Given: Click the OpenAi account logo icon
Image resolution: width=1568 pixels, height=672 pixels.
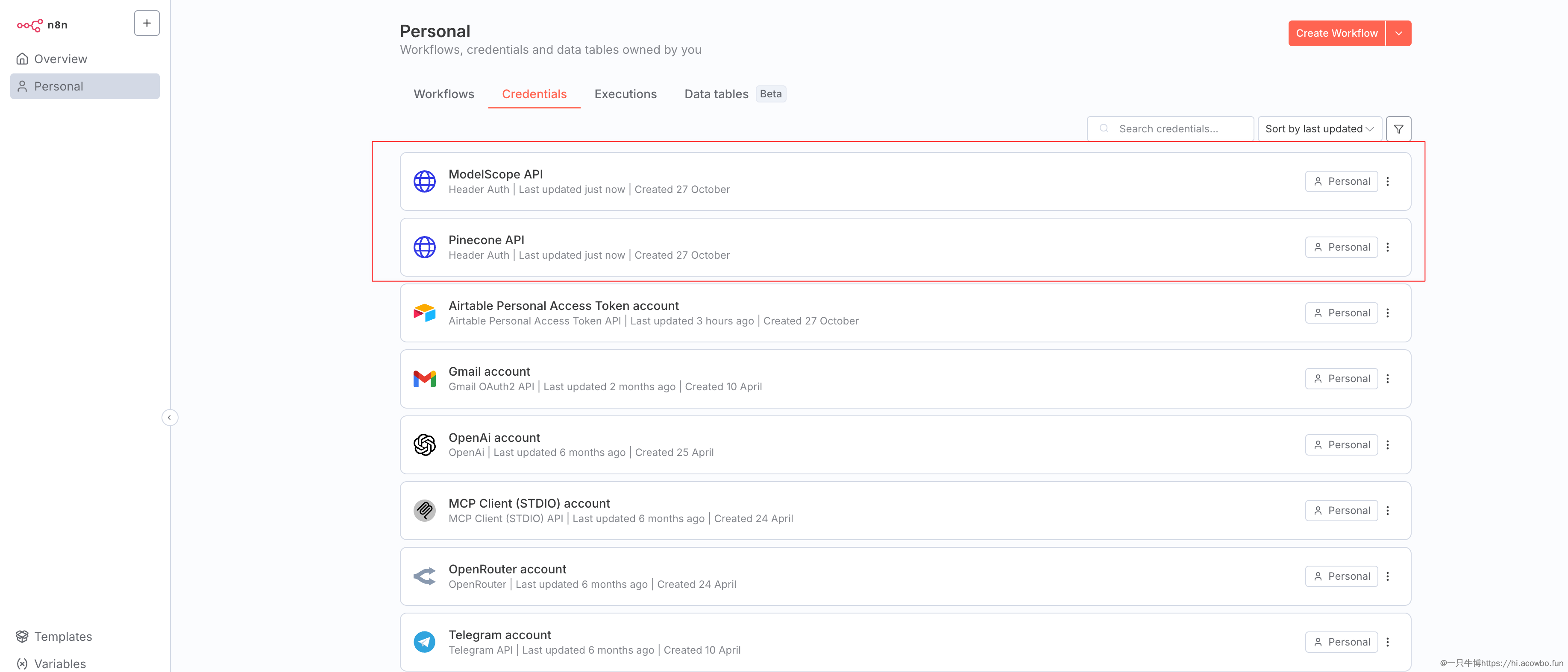Looking at the screenshot, I should tap(424, 444).
